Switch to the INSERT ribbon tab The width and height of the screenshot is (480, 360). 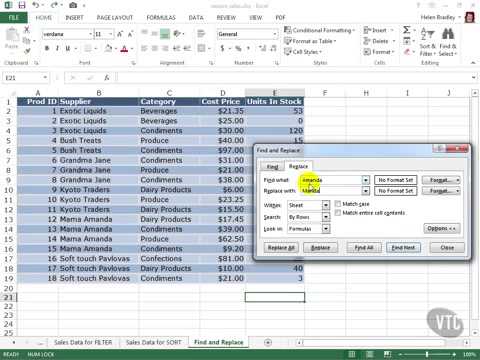click(x=74, y=17)
